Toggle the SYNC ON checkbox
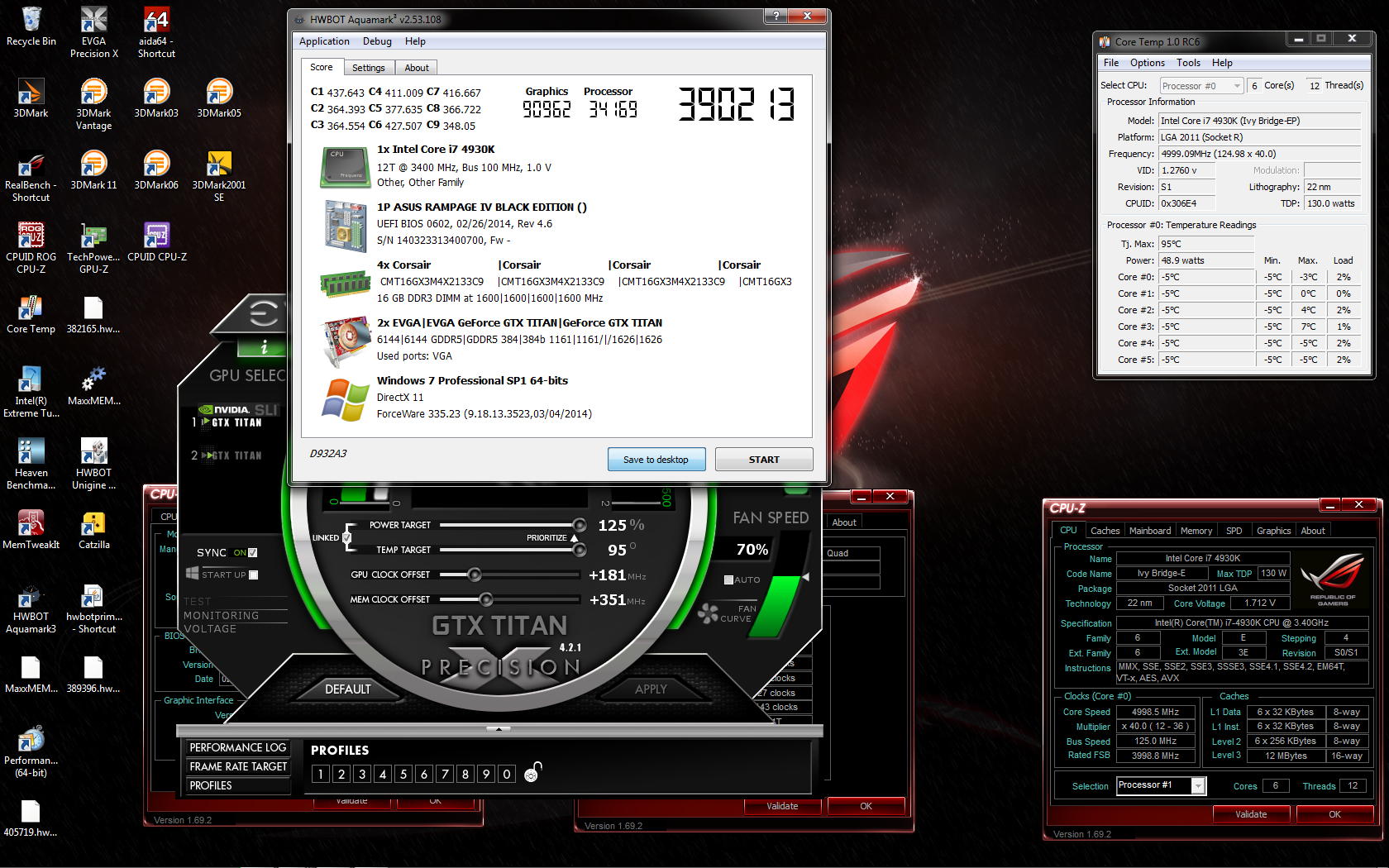 click(x=253, y=552)
